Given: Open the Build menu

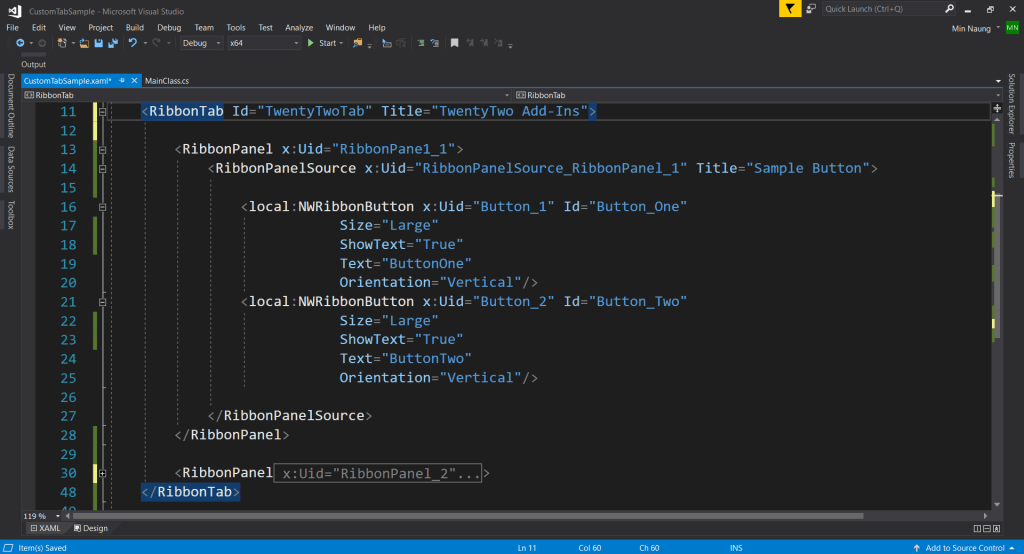Looking at the screenshot, I should (x=135, y=27).
